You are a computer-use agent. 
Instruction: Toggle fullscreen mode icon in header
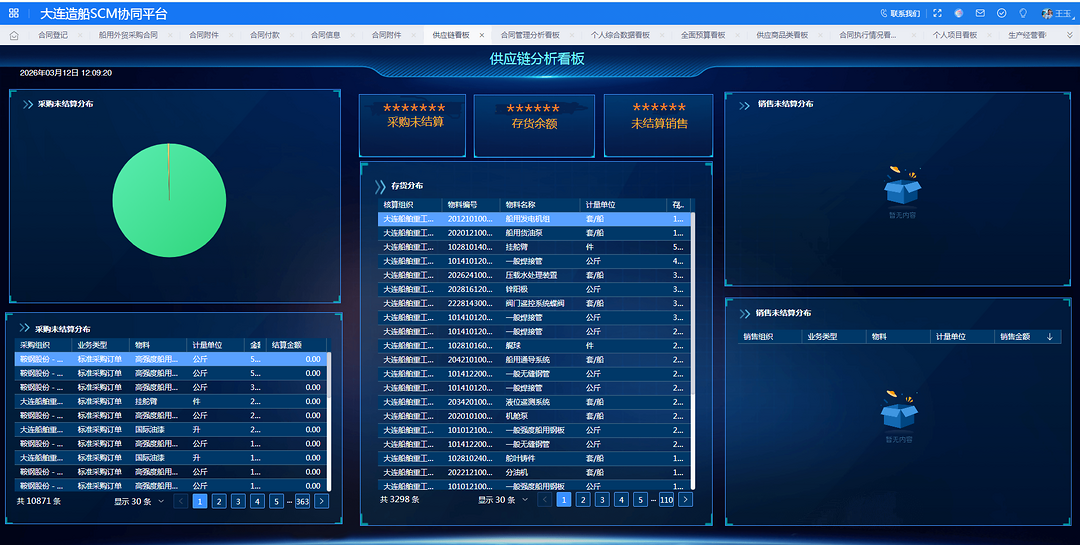tap(937, 14)
